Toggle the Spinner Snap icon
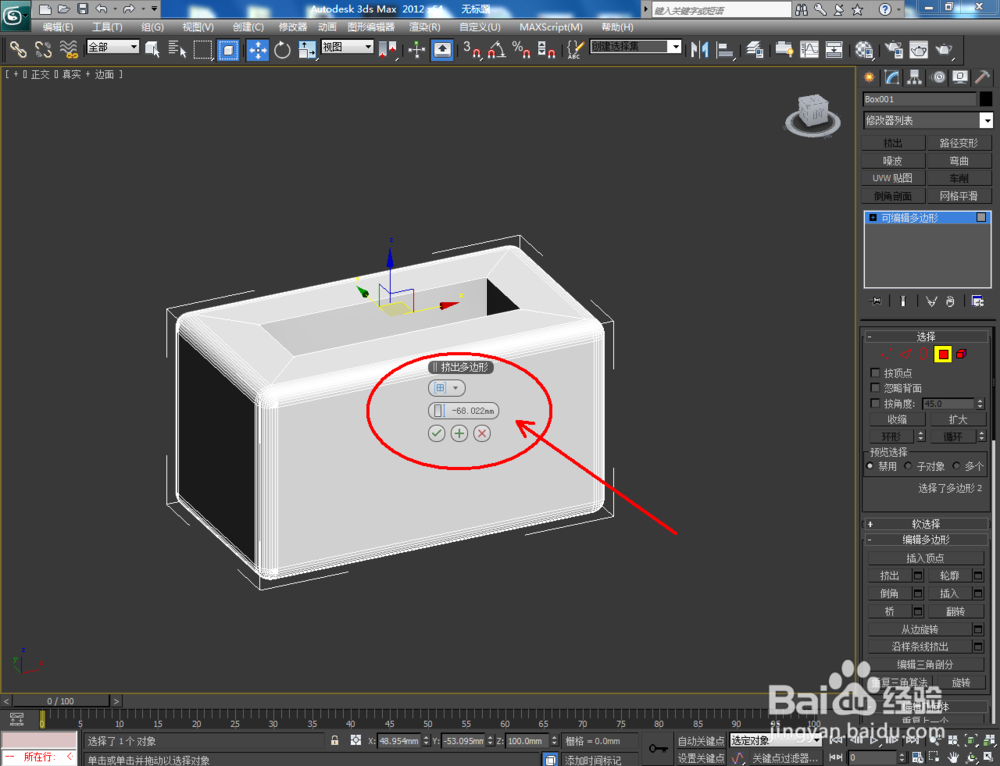1000x766 pixels. click(x=546, y=49)
